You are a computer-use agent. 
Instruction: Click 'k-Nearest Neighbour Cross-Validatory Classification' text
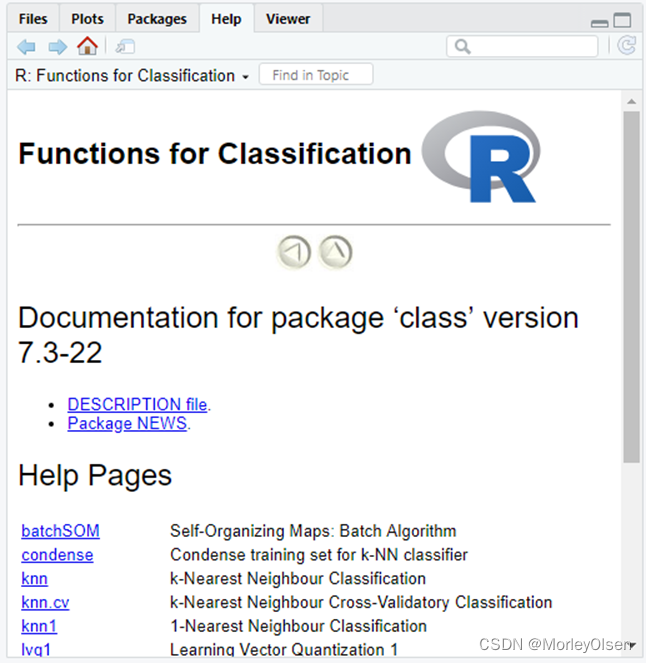[x=361, y=602]
